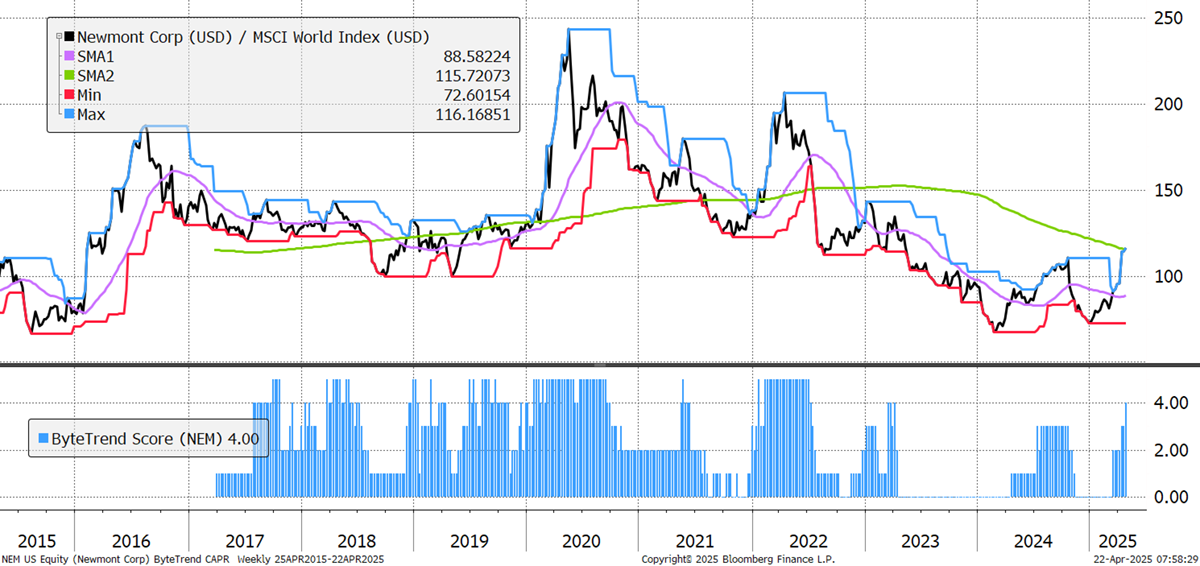Click the 2021 year label on time axis
Viewport: 1200px width, 566px height.
coord(696,541)
